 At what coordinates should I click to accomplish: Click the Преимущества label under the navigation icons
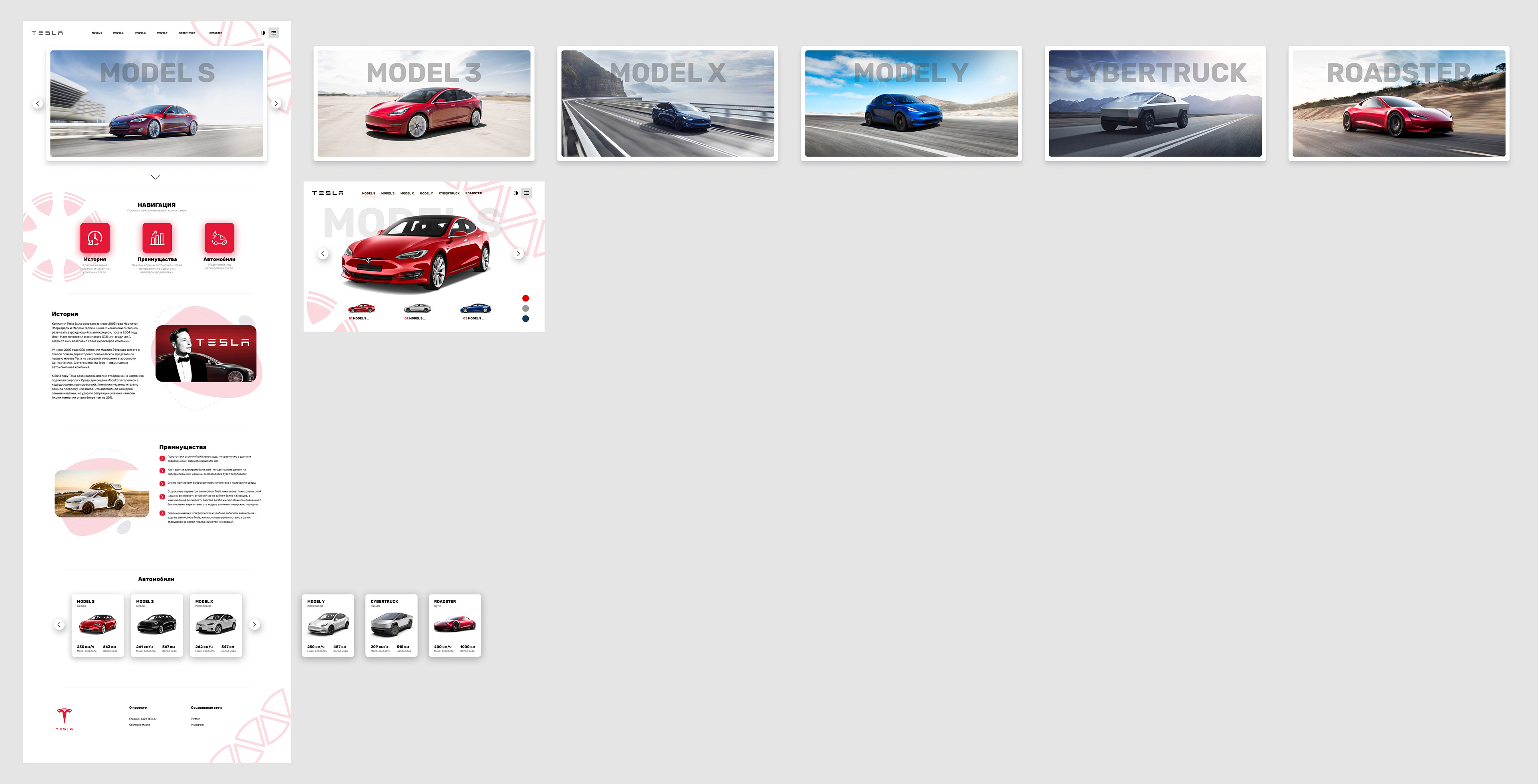[x=157, y=259]
